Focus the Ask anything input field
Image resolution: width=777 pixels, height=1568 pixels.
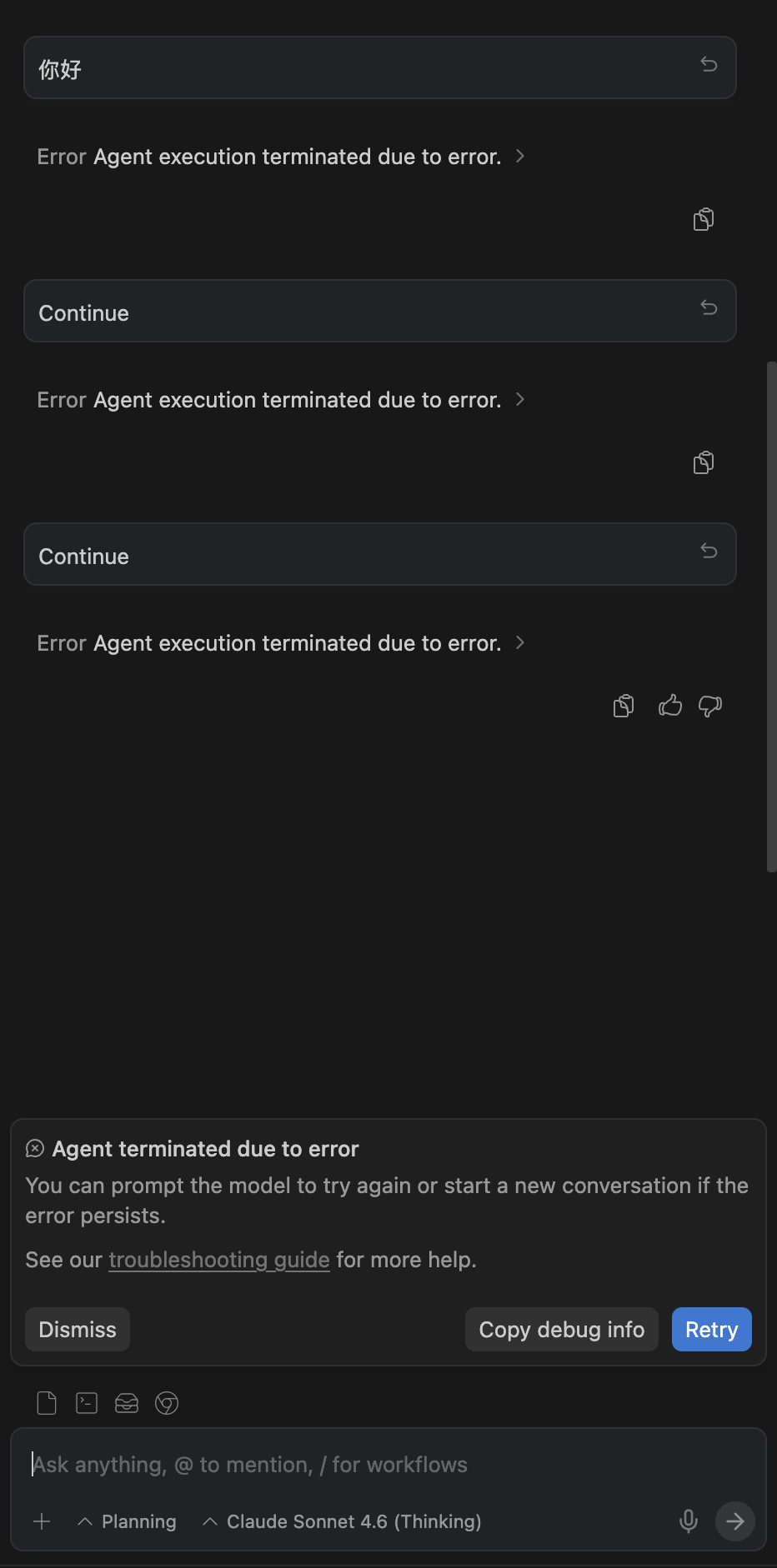coord(388,1465)
